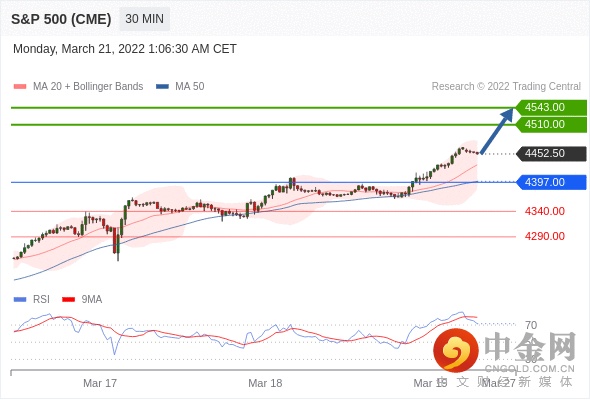Click the 'RSI' legend label
The height and width of the screenshot is (400, 590).
pos(41,300)
